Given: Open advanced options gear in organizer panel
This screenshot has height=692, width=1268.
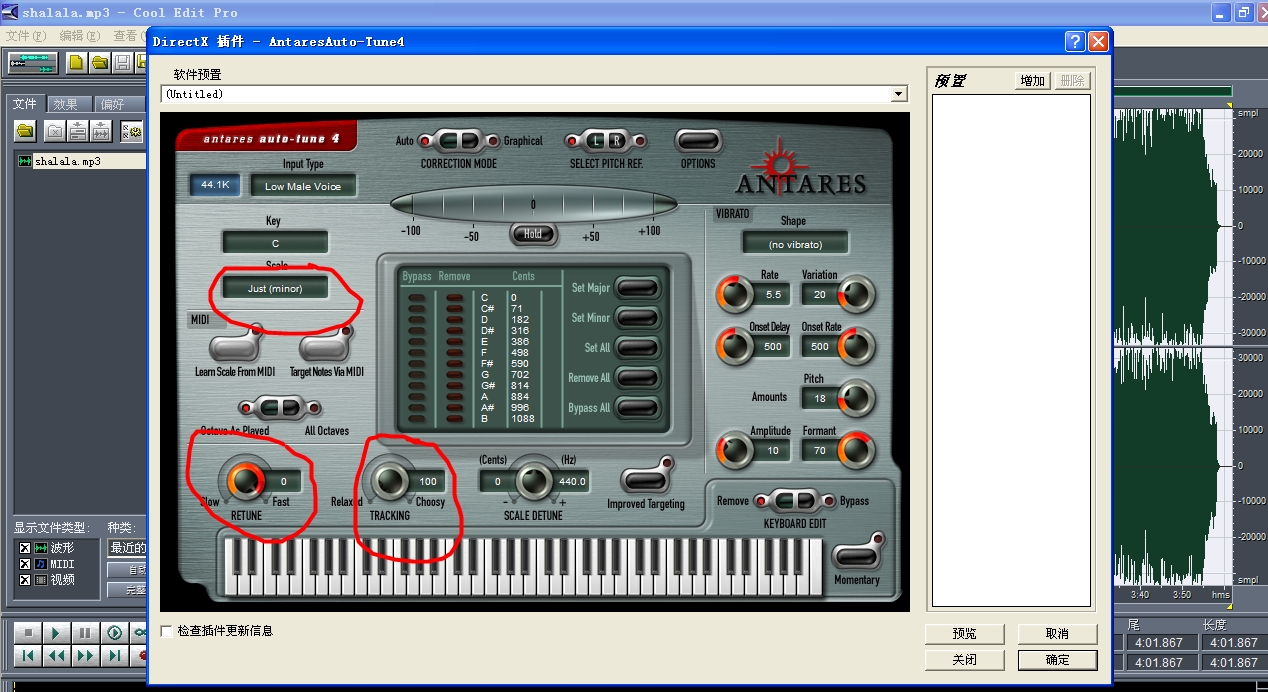Looking at the screenshot, I should [132, 131].
